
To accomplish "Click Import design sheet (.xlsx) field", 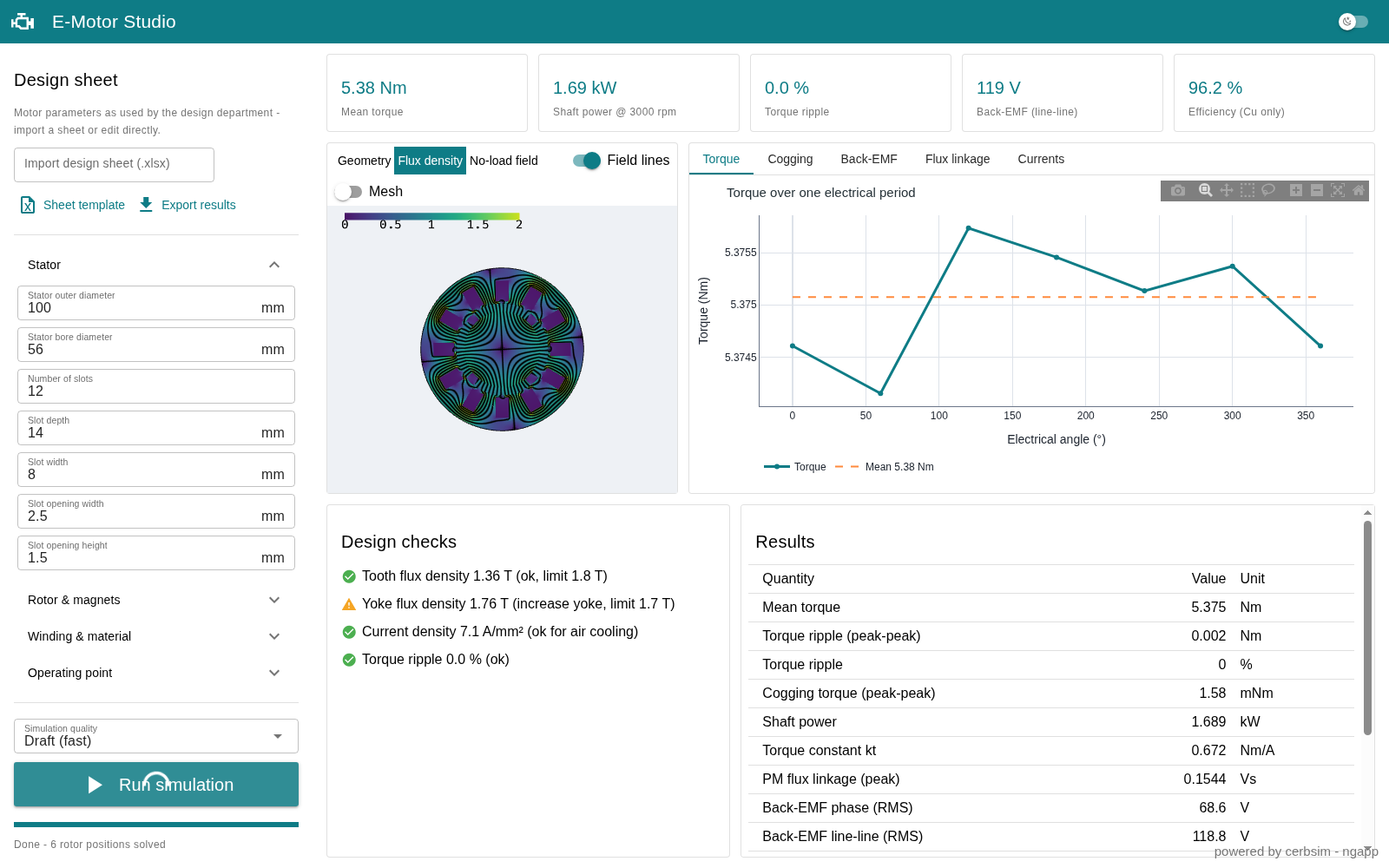I will [x=114, y=164].
